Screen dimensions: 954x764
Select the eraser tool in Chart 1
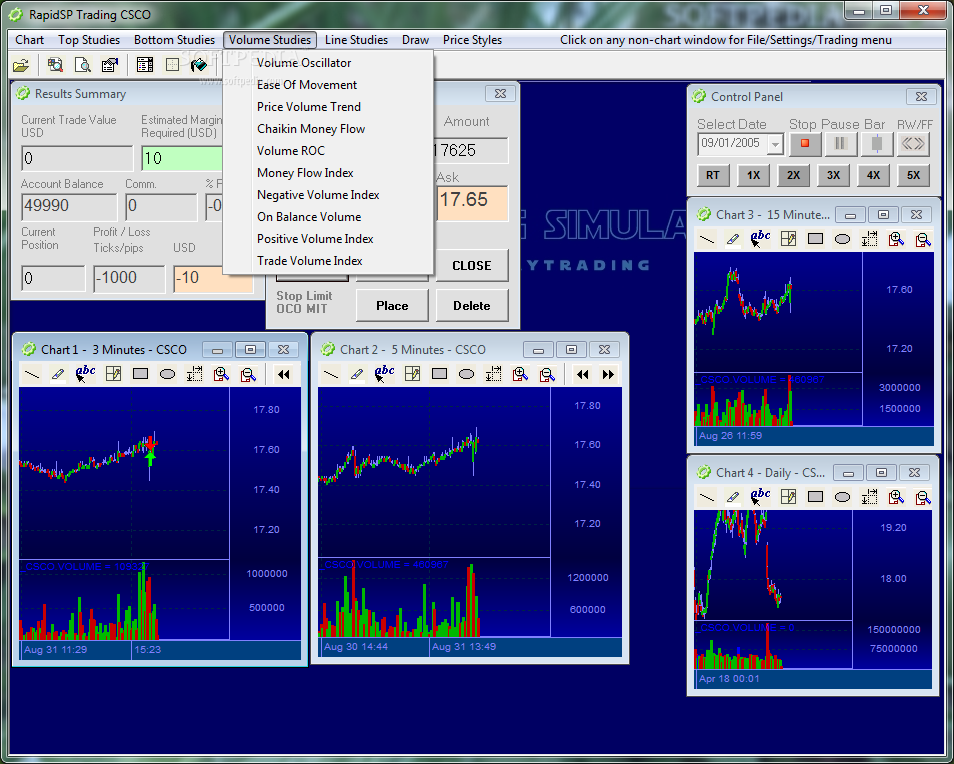(58, 374)
